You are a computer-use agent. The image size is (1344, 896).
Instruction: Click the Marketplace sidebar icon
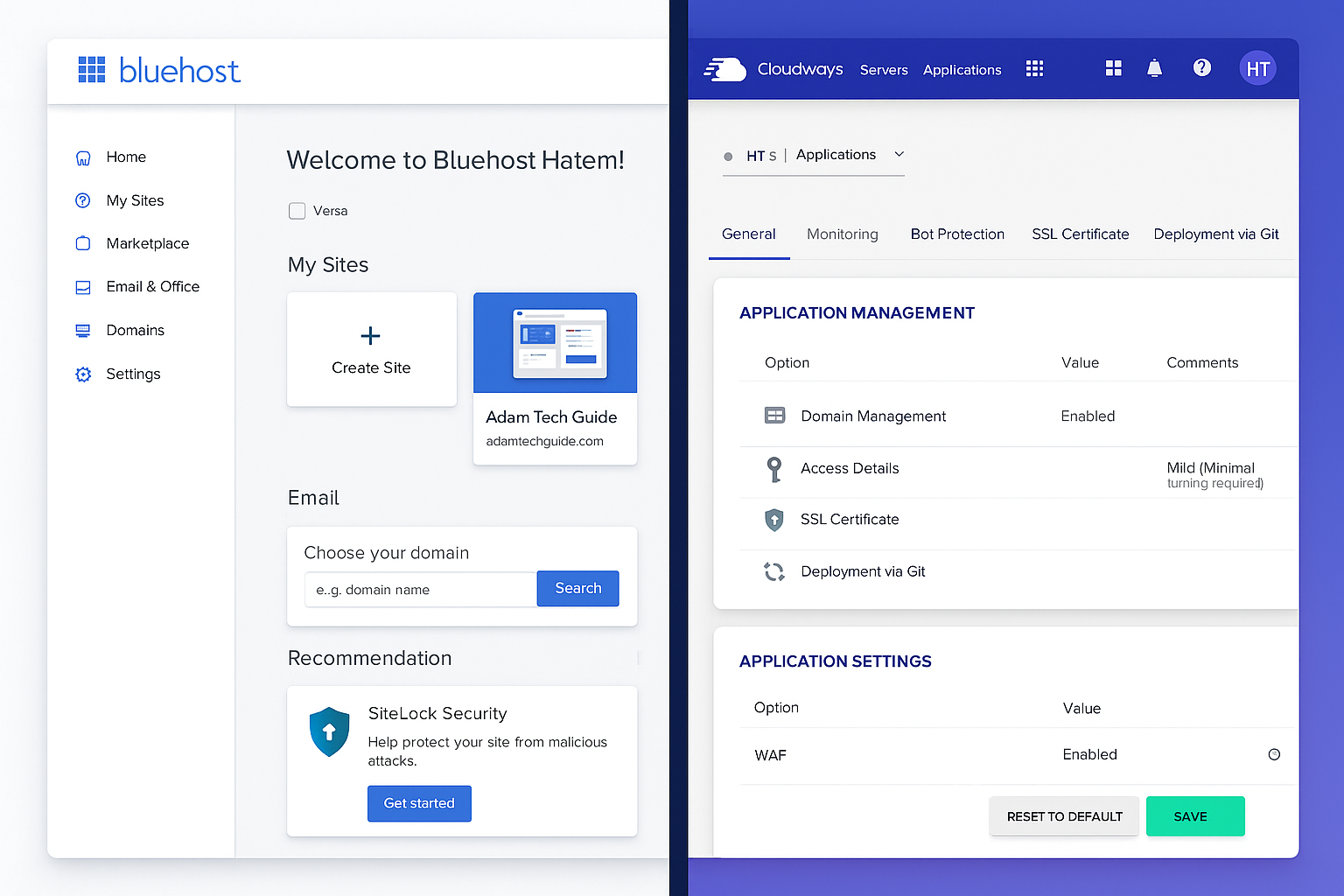83,243
